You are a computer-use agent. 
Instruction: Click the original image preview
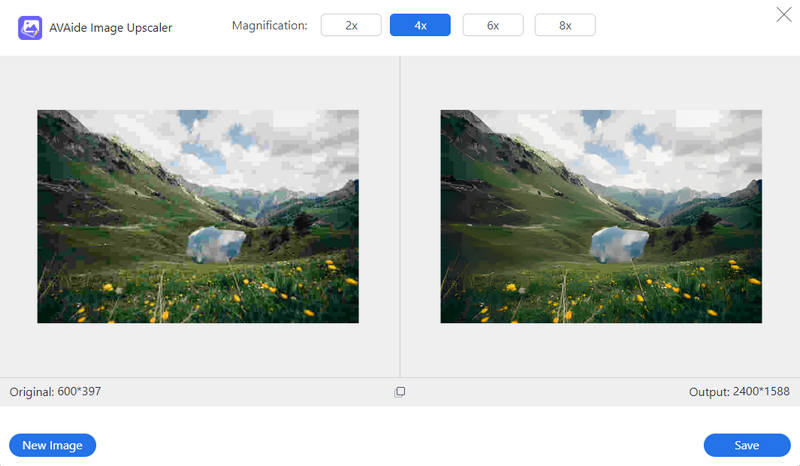(x=198, y=216)
